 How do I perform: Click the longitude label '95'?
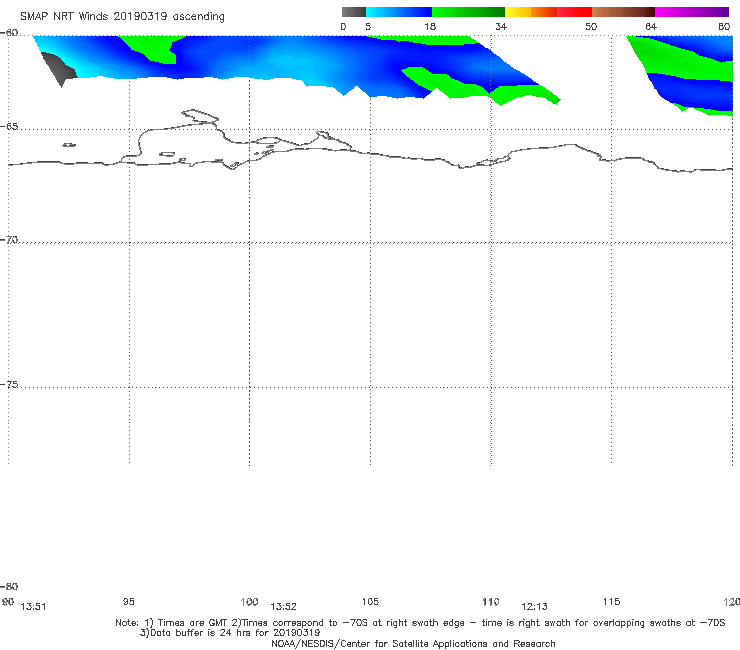[x=128, y=601]
